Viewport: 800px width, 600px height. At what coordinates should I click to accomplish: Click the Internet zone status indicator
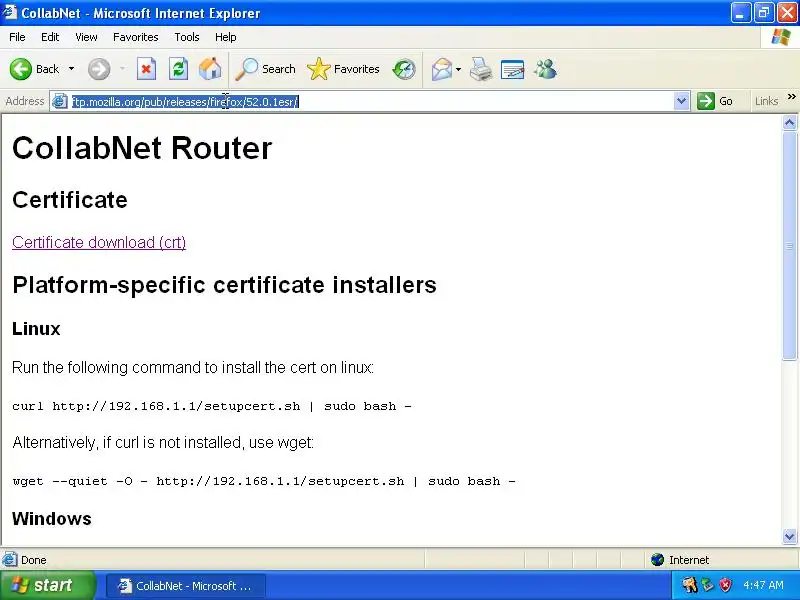tap(681, 560)
